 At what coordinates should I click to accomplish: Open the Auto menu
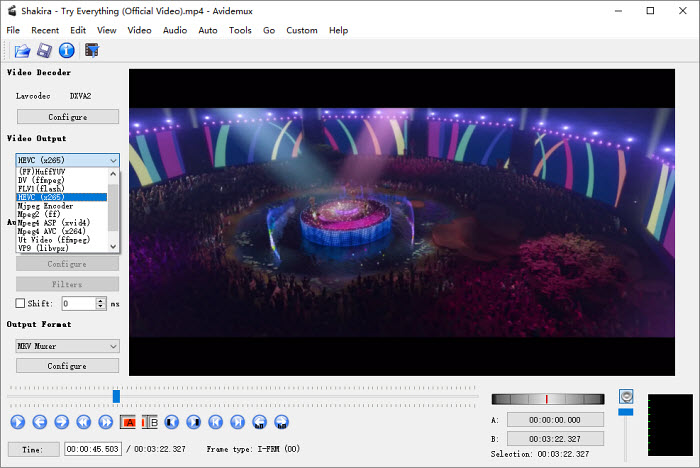(208, 30)
